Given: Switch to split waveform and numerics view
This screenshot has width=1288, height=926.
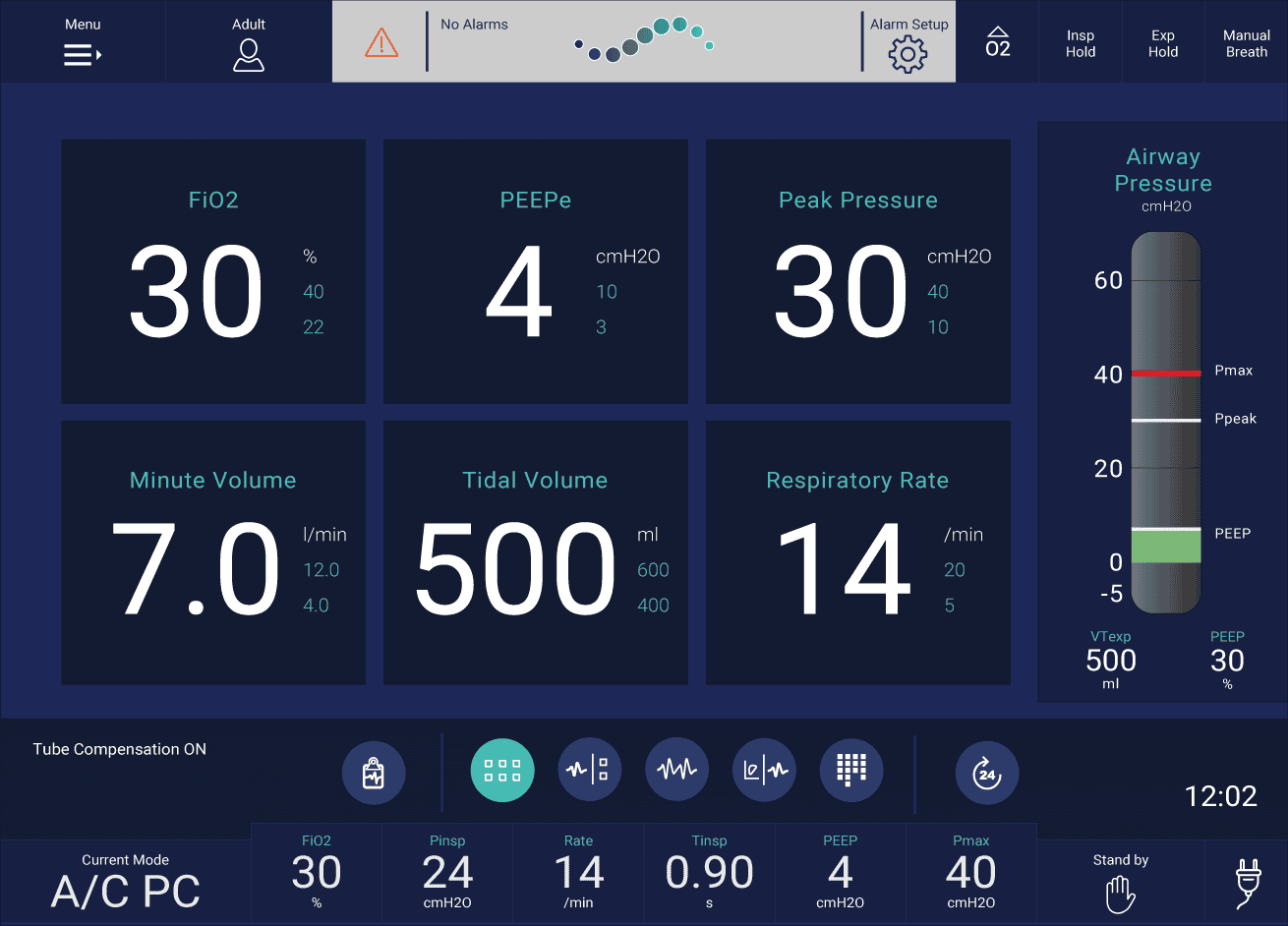Looking at the screenshot, I should click(589, 771).
